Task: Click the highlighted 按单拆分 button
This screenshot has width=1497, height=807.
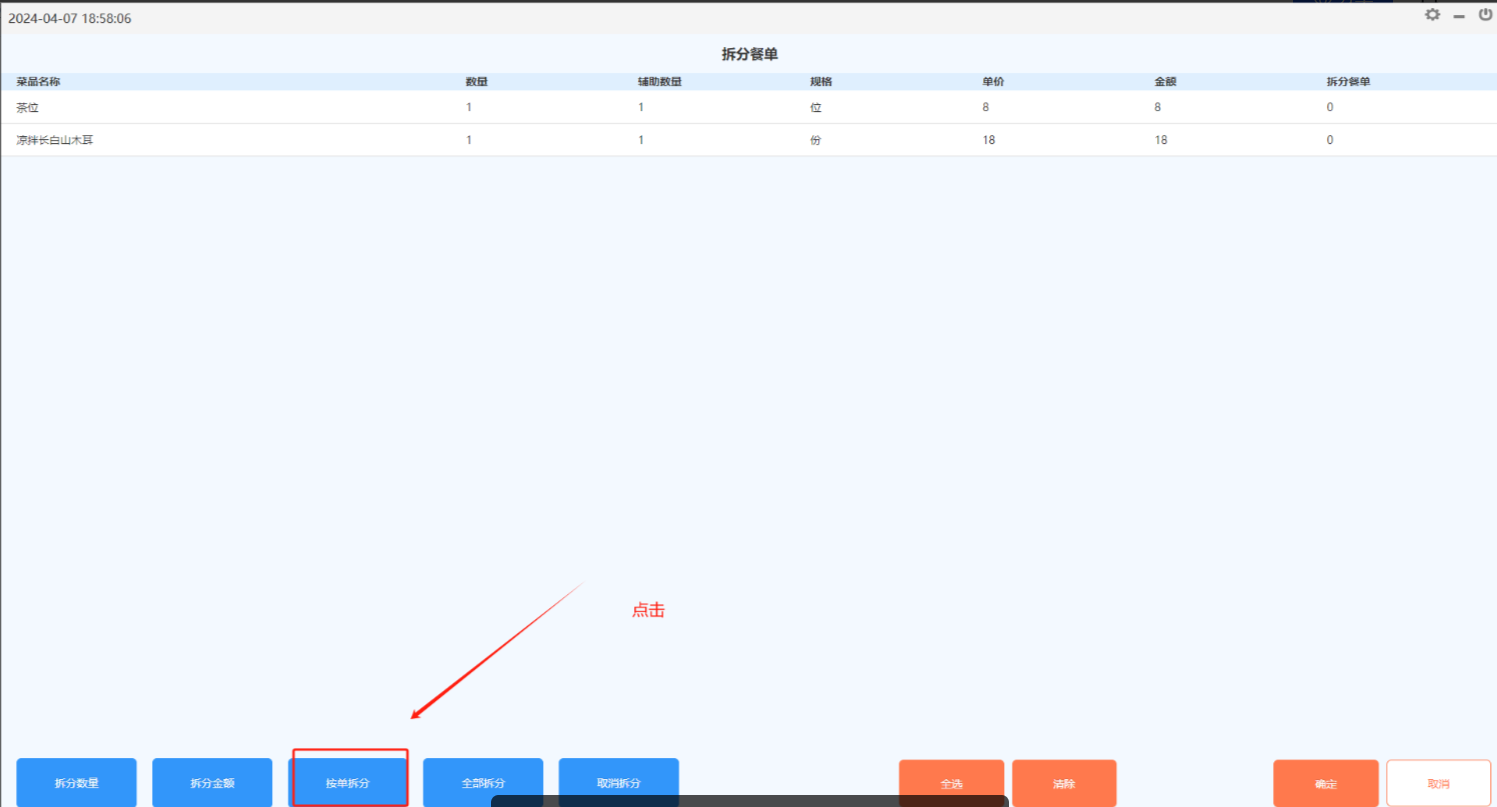Action: [x=348, y=782]
